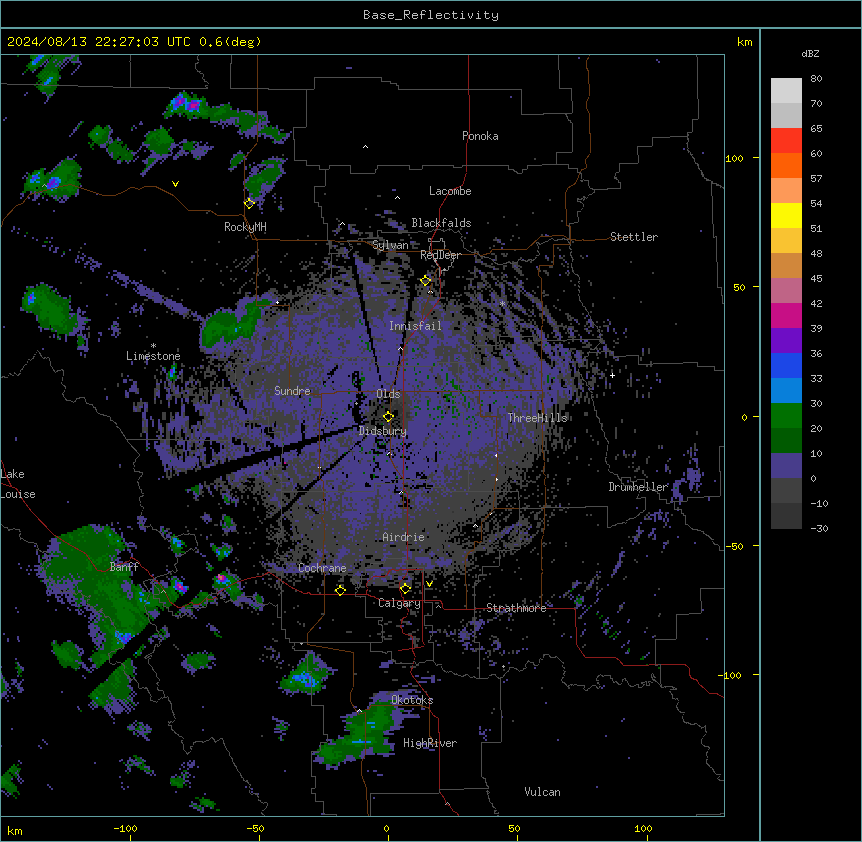Click the Banff label
This screenshot has width=862, height=842.
pyautogui.click(x=124, y=567)
